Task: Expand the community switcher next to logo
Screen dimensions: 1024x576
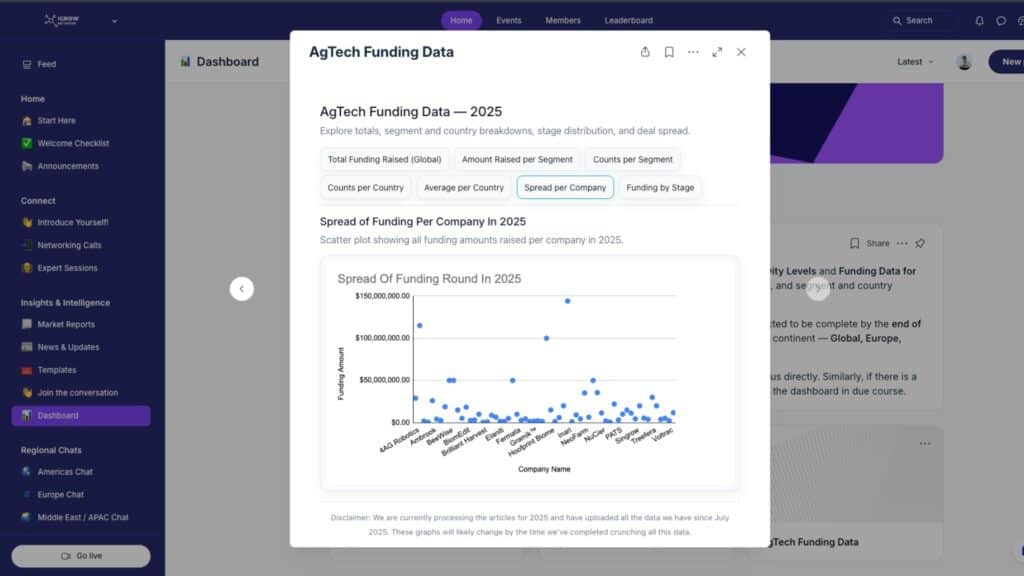Action: tap(114, 21)
